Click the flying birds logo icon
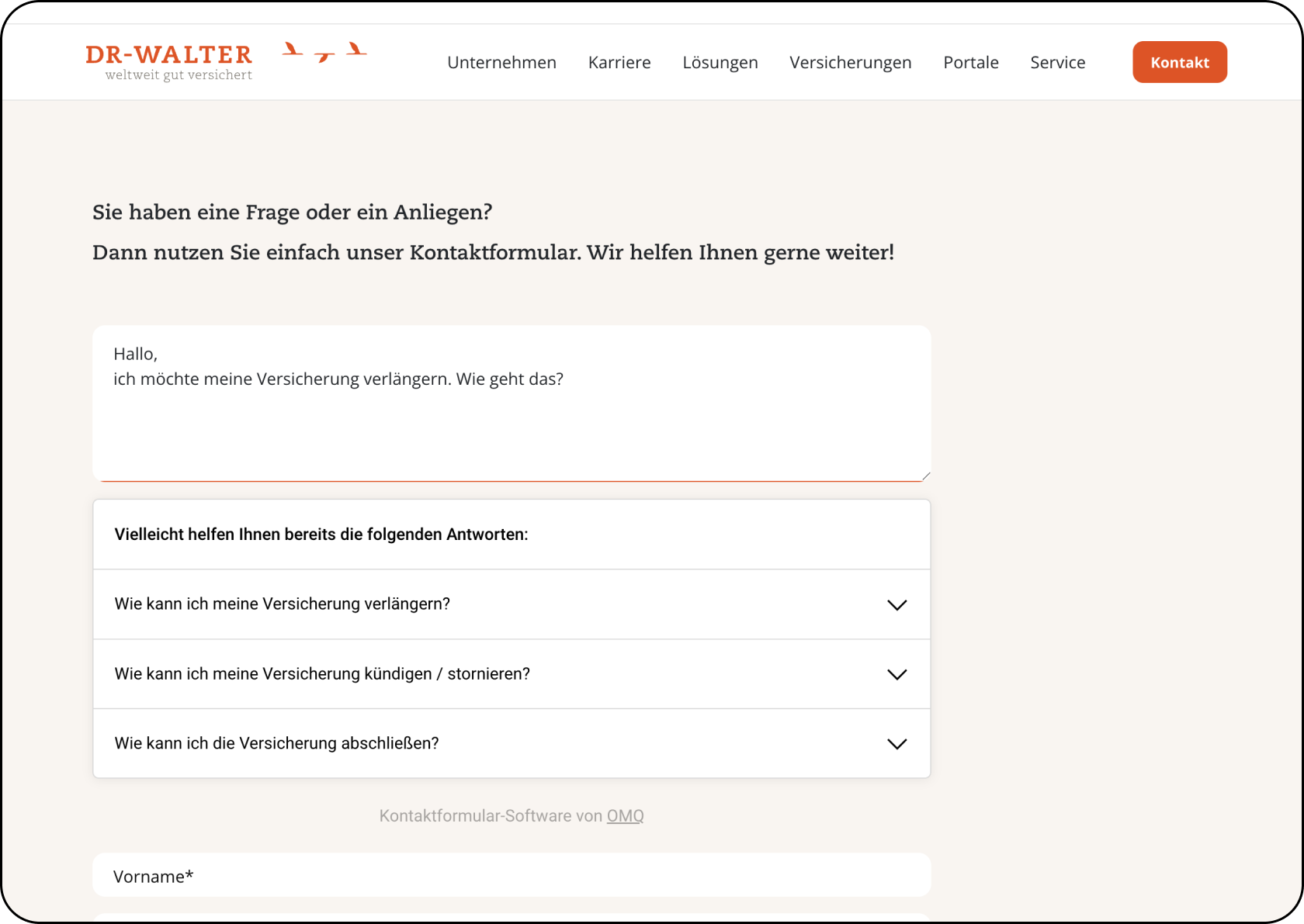Image resolution: width=1304 pixels, height=924 pixels. (324, 52)
